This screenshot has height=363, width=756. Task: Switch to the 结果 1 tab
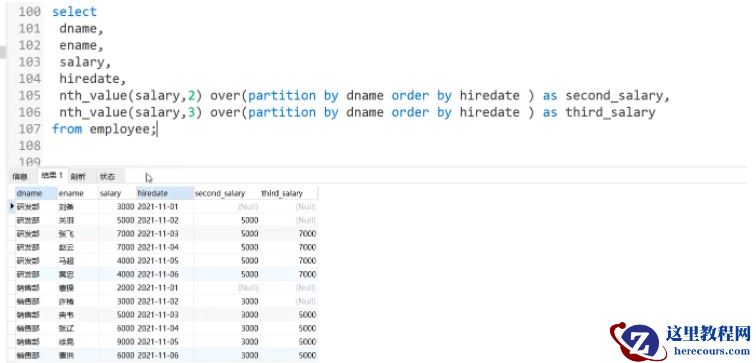52,176
